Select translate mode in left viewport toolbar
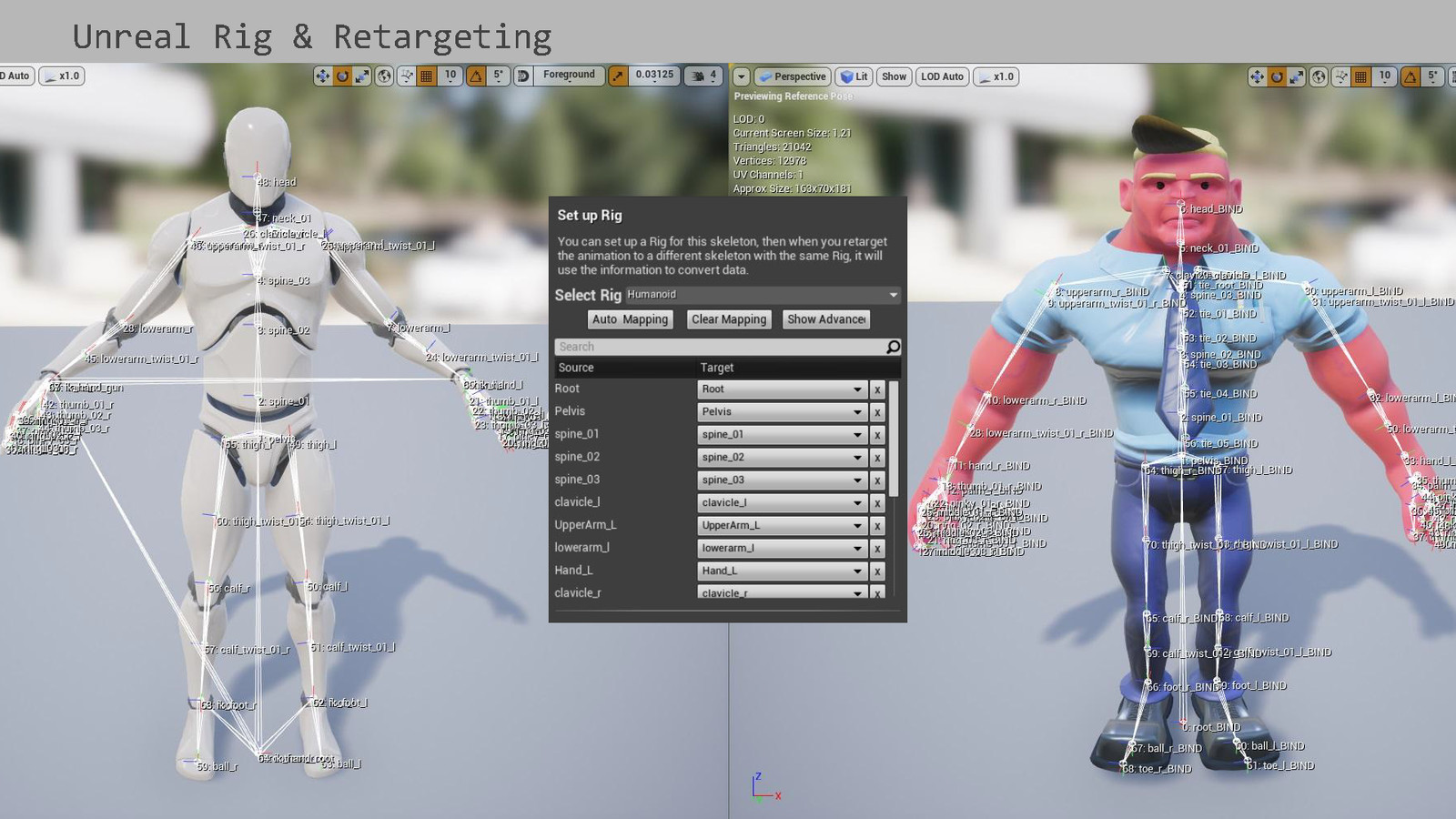The image size is (1456, 819). (322, 76)
